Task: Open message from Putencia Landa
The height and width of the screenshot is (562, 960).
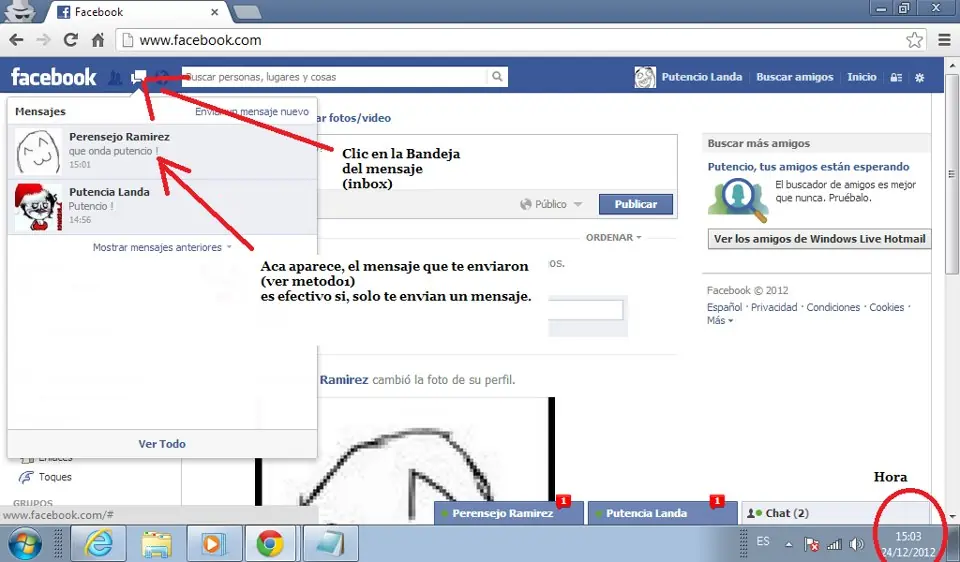Action: point(162,206)
